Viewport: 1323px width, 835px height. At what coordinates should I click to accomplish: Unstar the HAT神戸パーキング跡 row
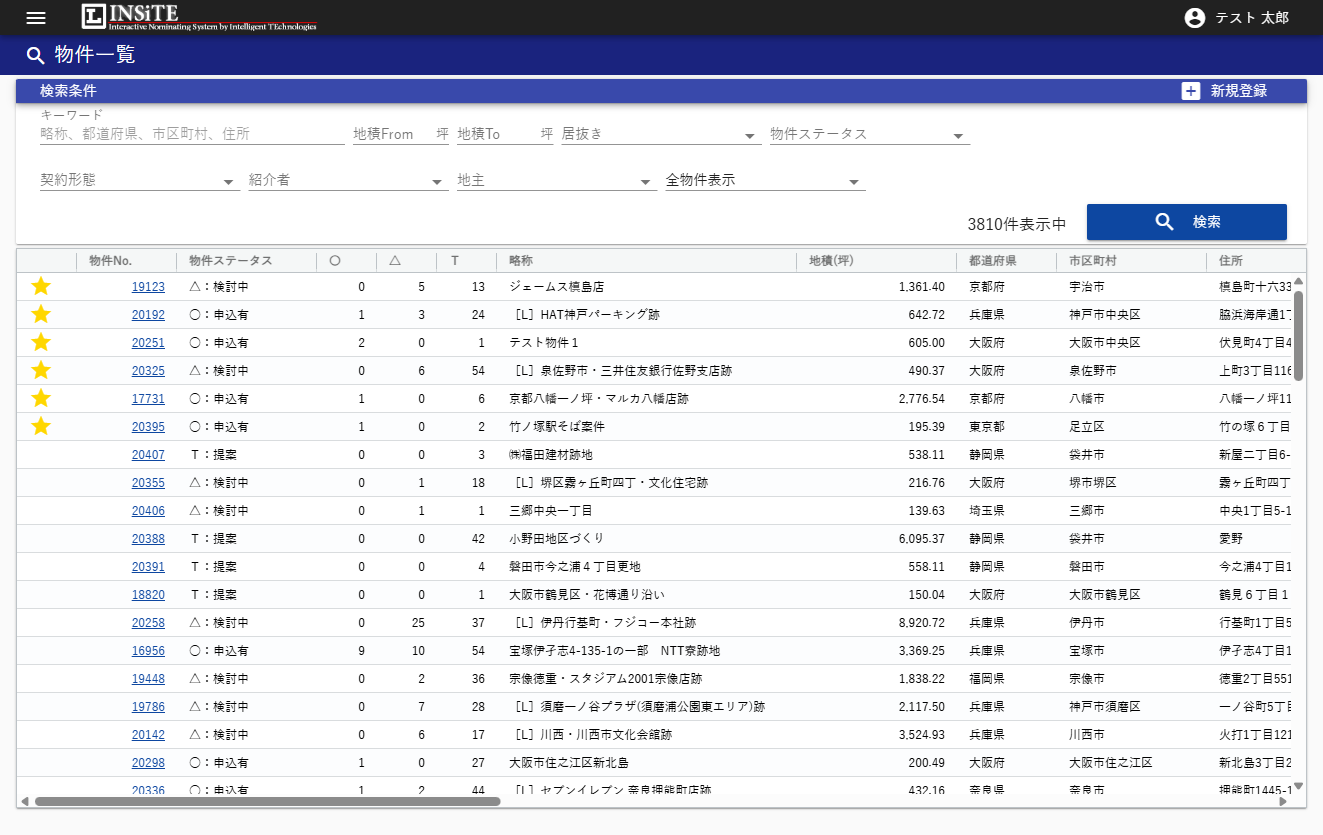click(x=40, y=315)
